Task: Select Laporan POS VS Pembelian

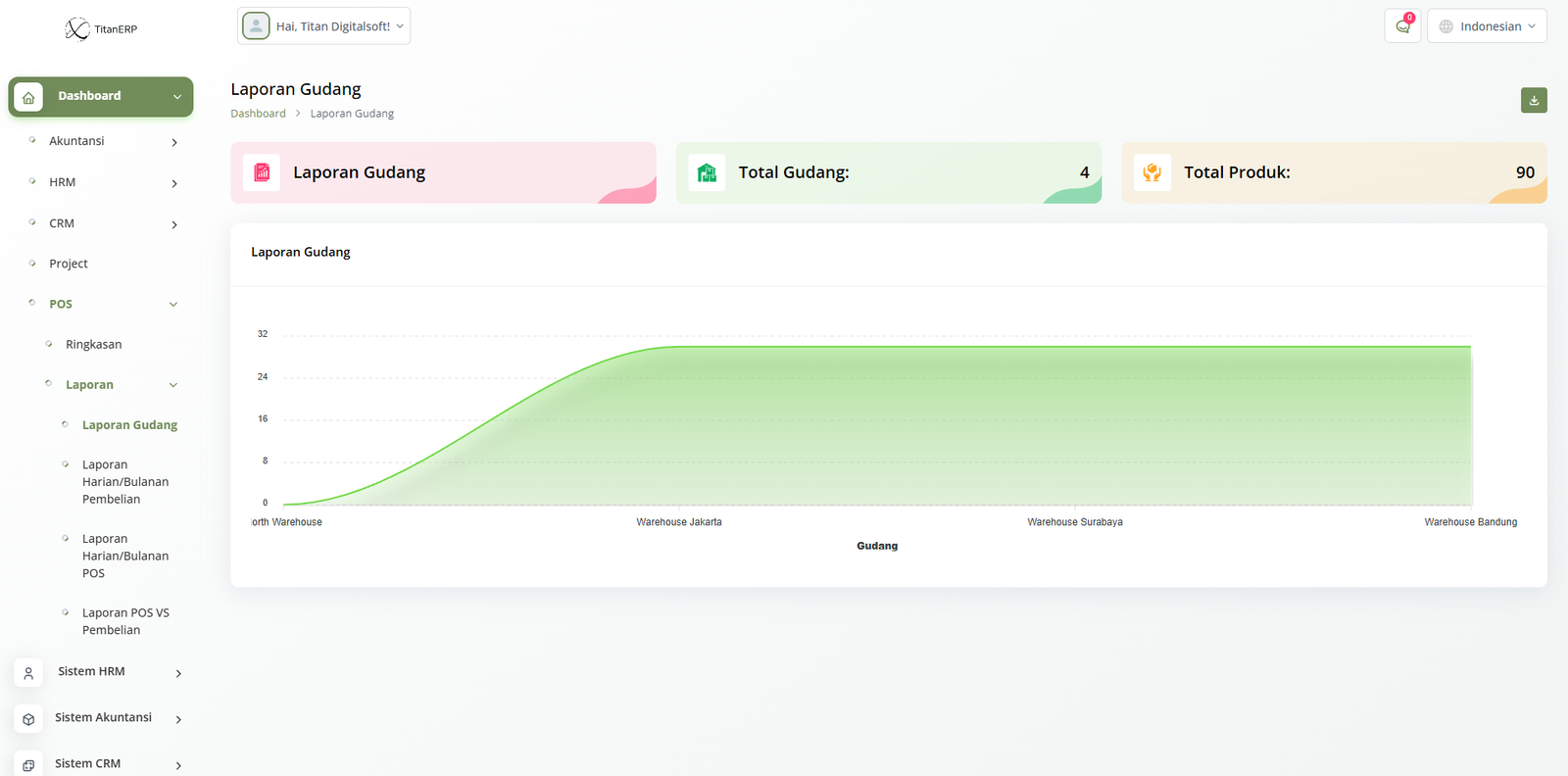Action: (x=125, y=621)
